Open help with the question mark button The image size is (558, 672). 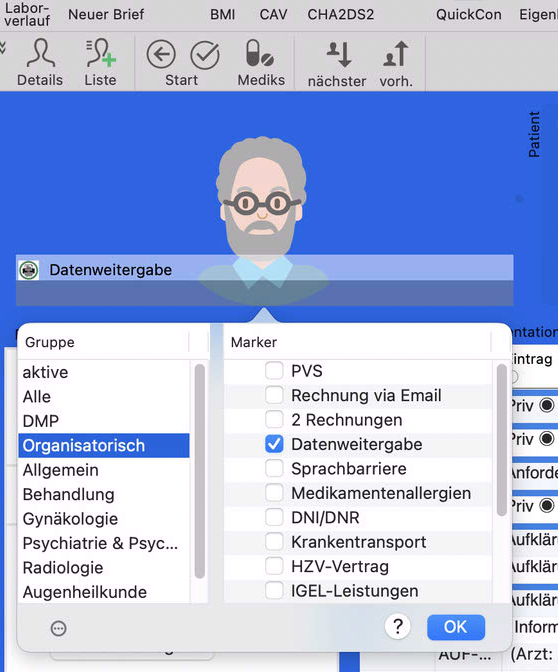tap(398, 627)
